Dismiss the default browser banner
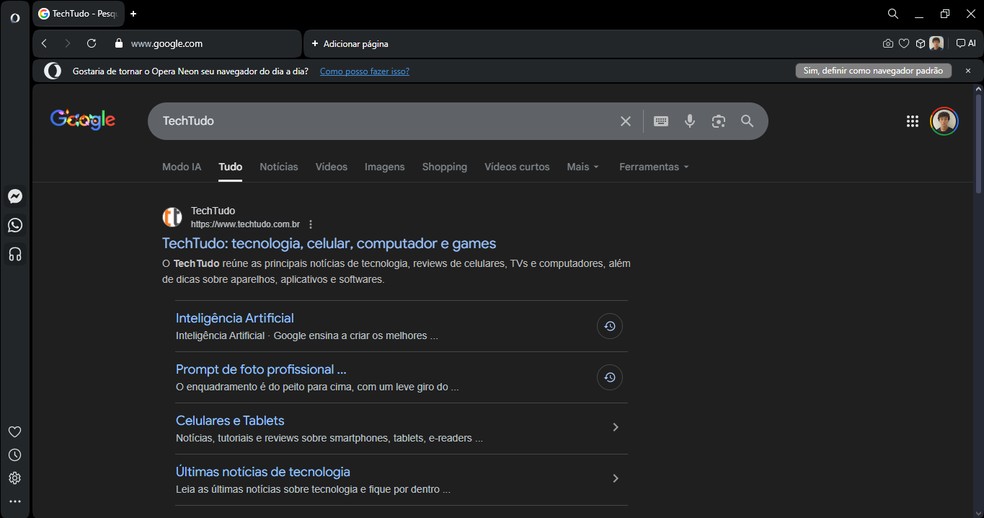Viewport: 984px width, 518px height. (968, 71)
